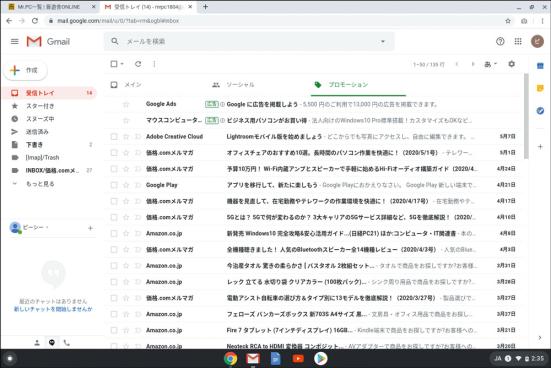This screenshot has height=368, width=551.
Task: Reload the browser page
Action: (x=35, y=21)
